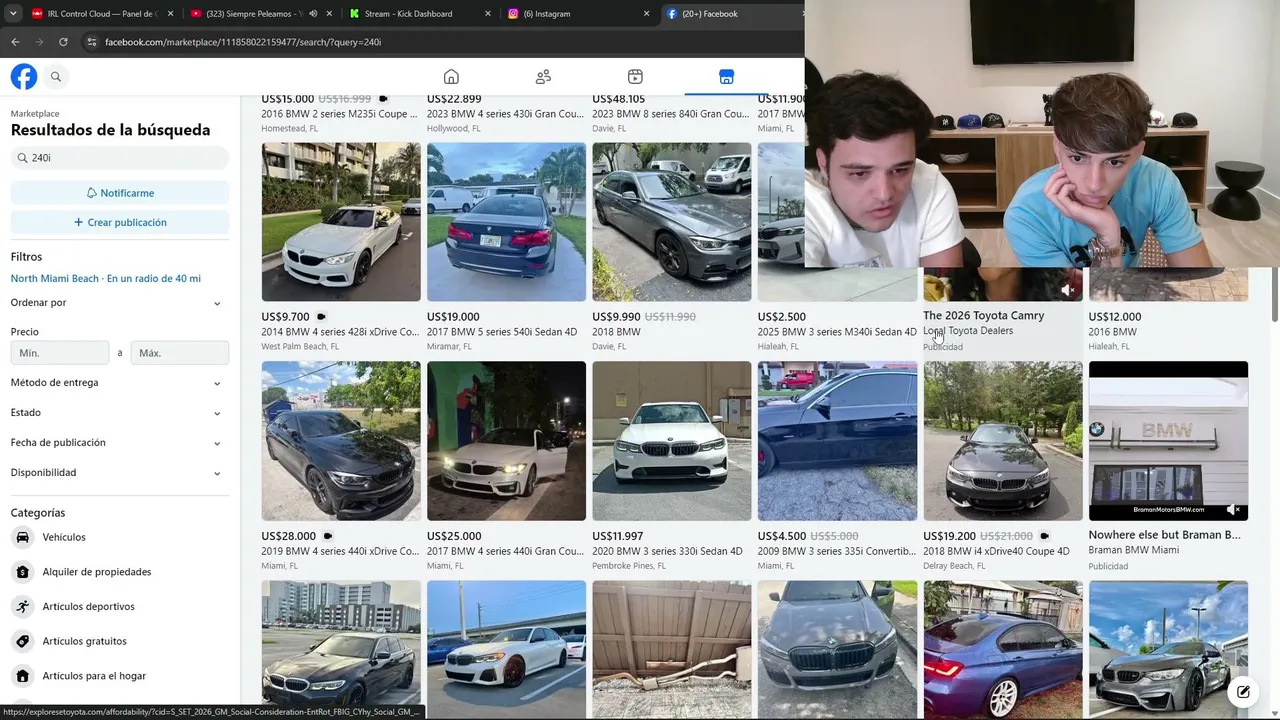
Task: Change location North Miami Beach radius link
Action: (106, 279)
